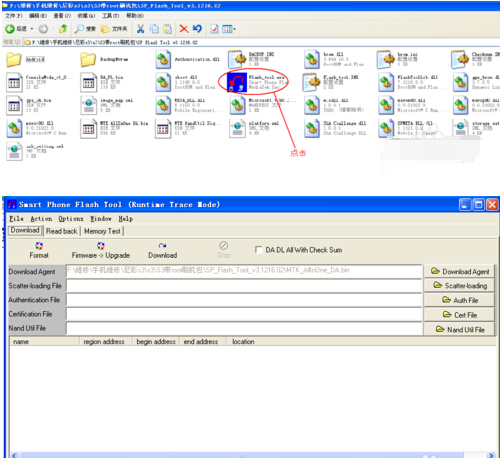Click the Scatter-loading button
Image resolution: width=500 pixels, height=458 pixels.
tap(459, 286)
